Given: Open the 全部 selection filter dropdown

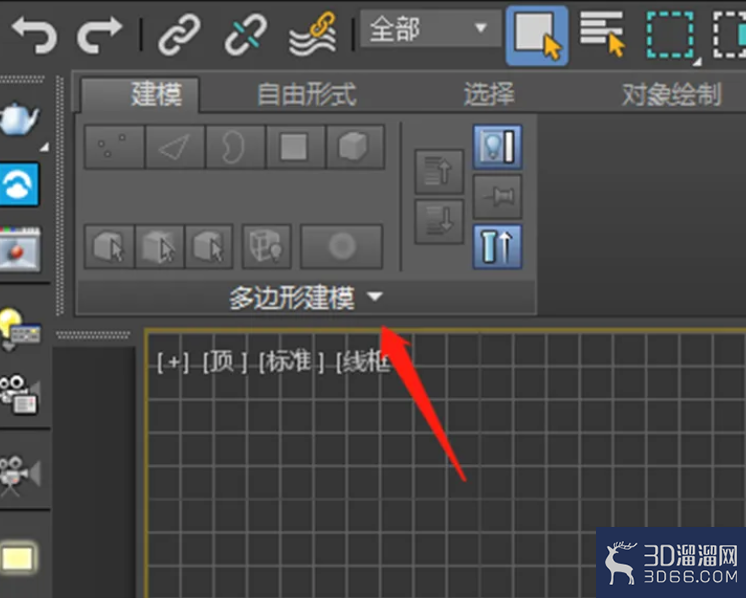Looking at the screenshot, I should (x=431, y=29).
